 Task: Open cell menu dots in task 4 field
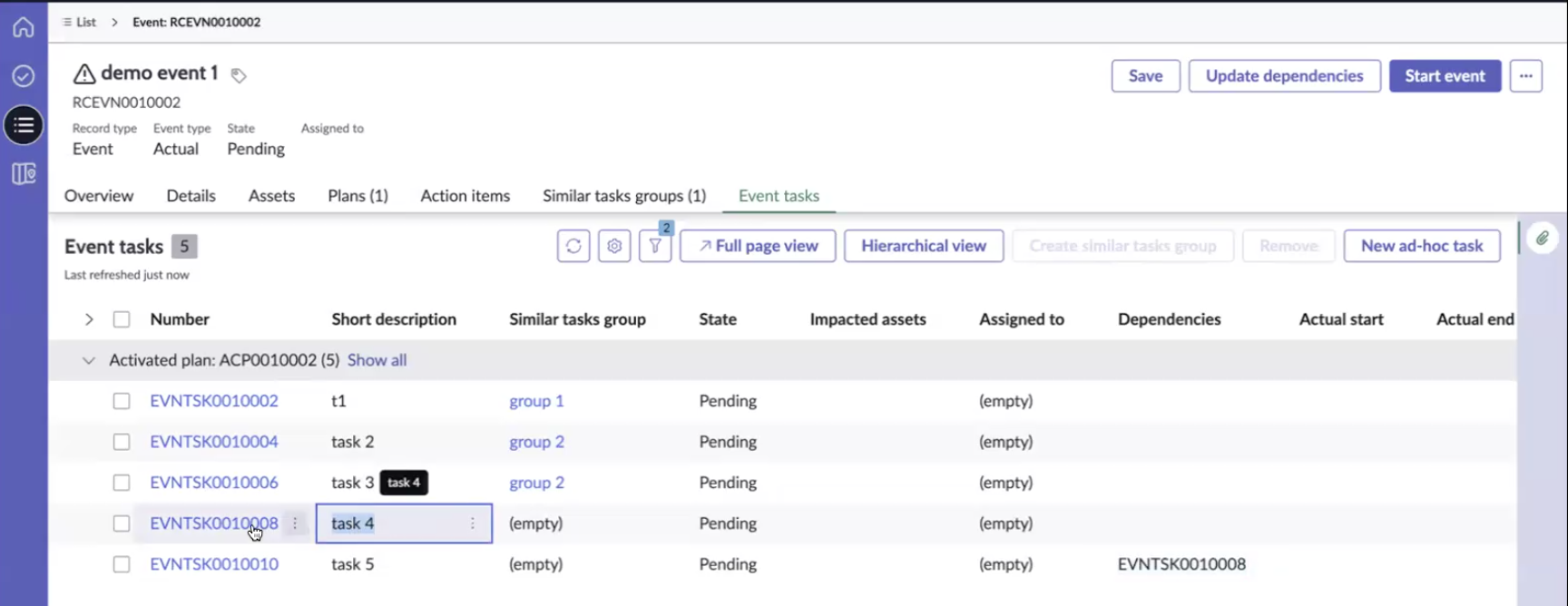(x=473, y=523)
